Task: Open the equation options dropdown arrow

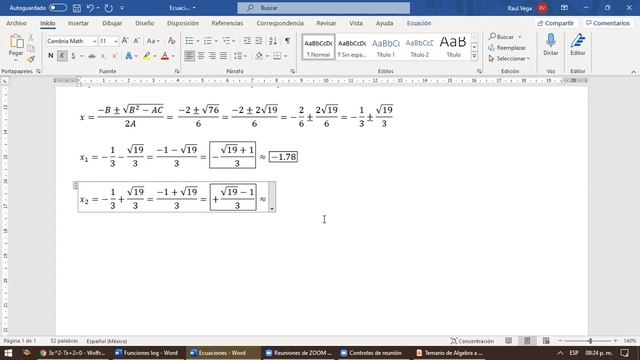Action: click(272, 209)
